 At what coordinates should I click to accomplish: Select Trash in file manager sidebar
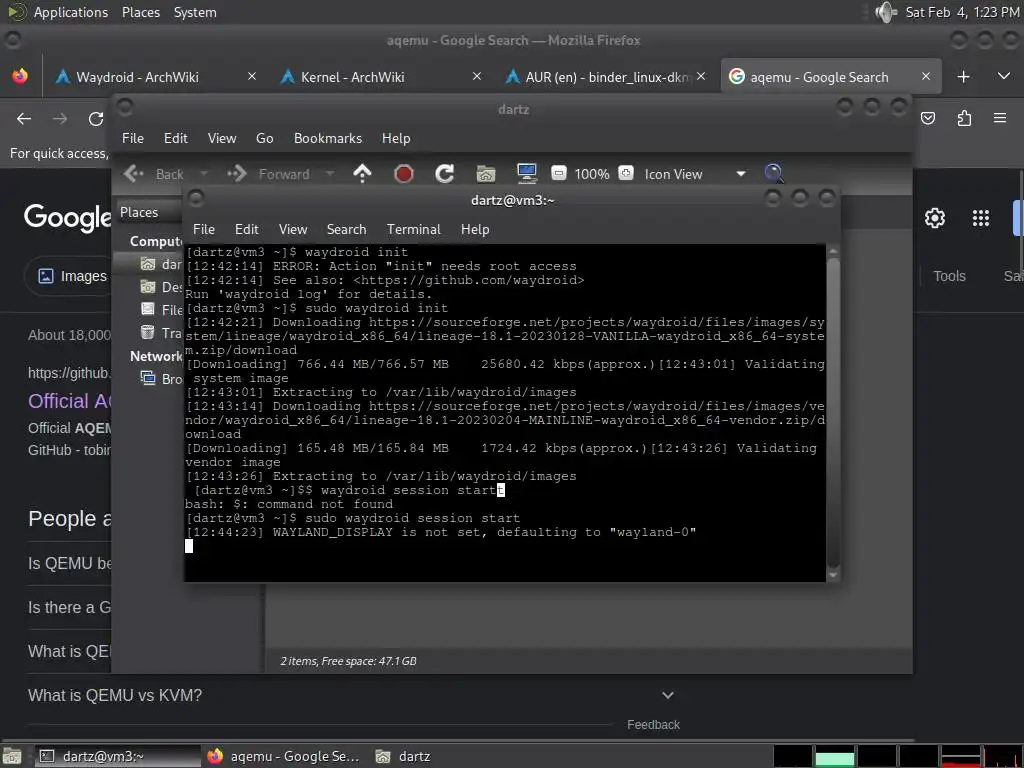161,333
